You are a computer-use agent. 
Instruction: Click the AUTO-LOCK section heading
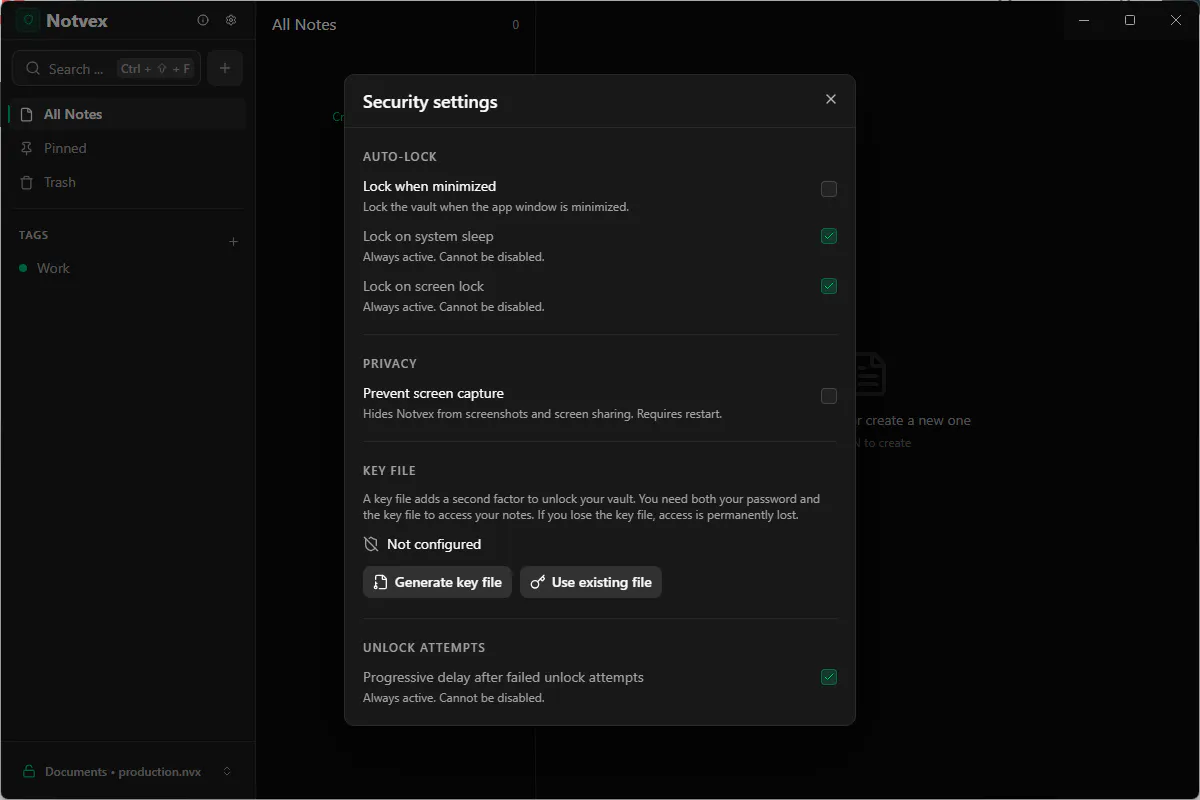coord(400,157)
